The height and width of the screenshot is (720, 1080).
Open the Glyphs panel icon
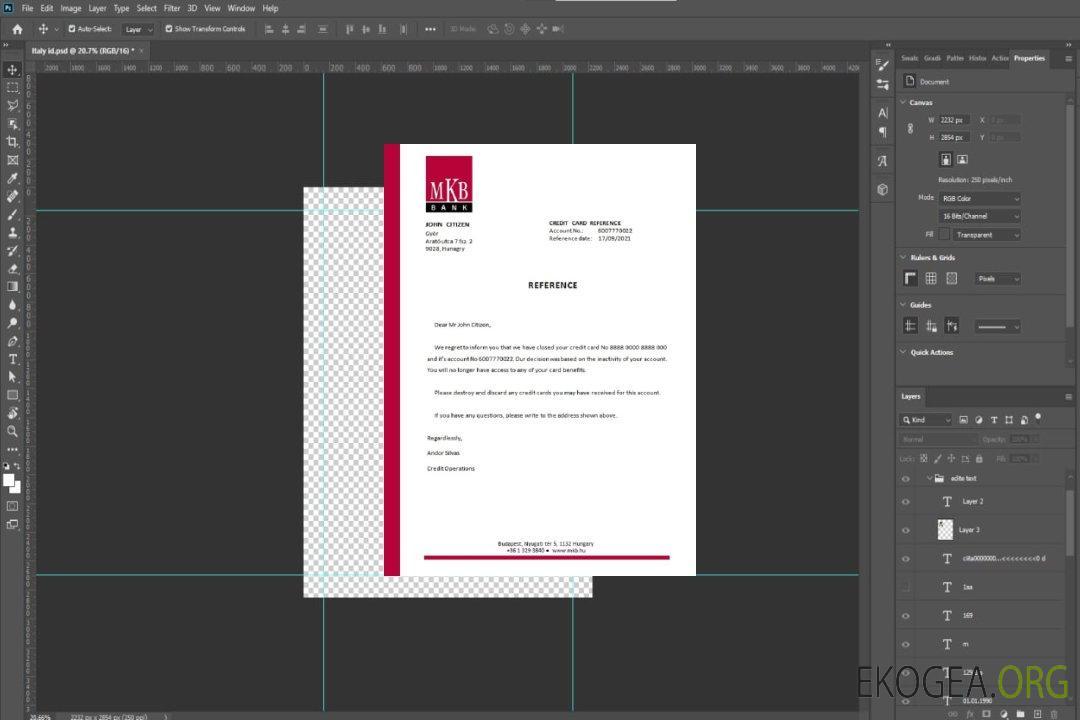click(x=883, y=161)
